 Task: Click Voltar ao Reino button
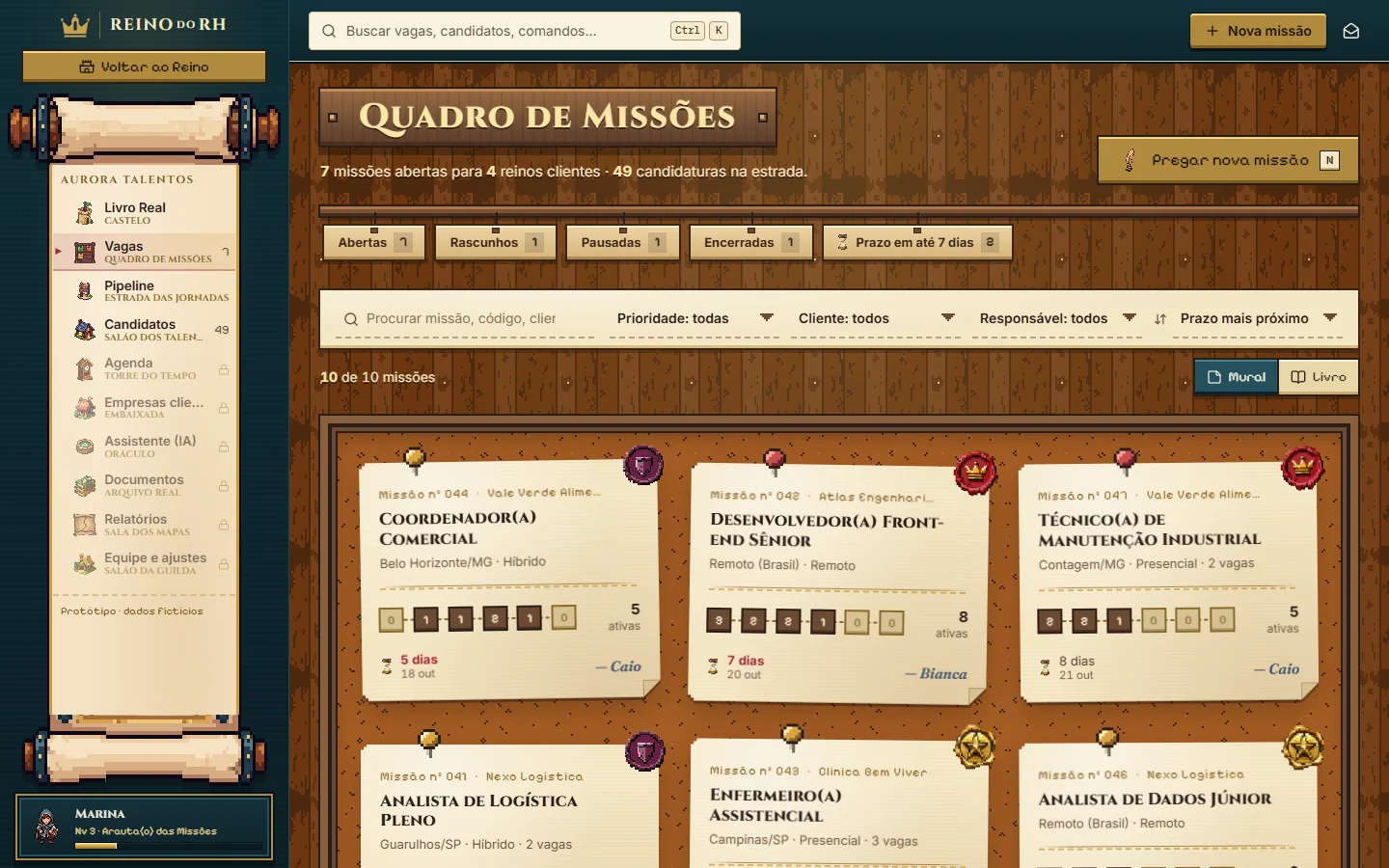[145, 67]
